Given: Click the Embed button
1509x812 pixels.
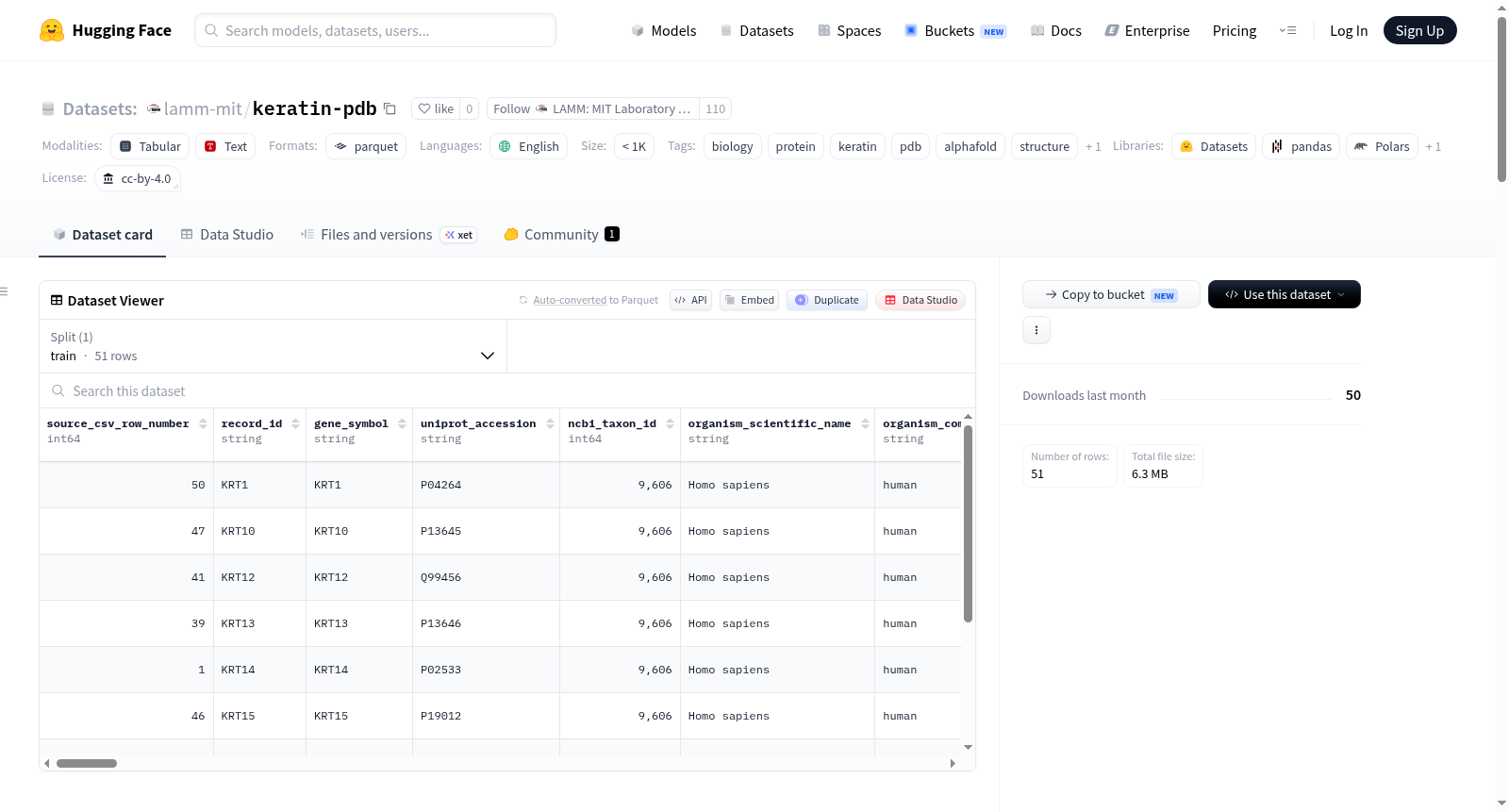Looking at the screenshot, I should [750, 300].
